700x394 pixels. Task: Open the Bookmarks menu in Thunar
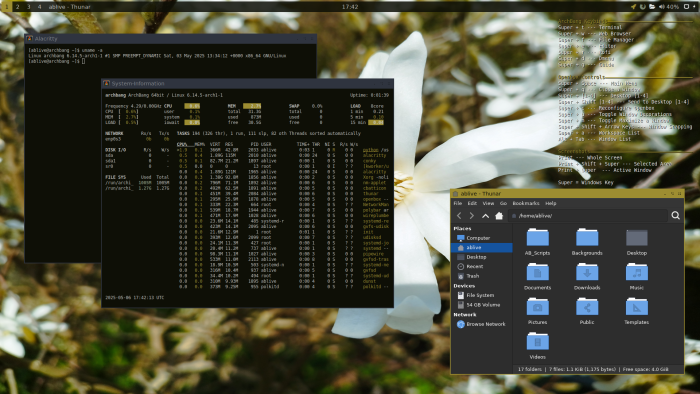tap(526, 203)
